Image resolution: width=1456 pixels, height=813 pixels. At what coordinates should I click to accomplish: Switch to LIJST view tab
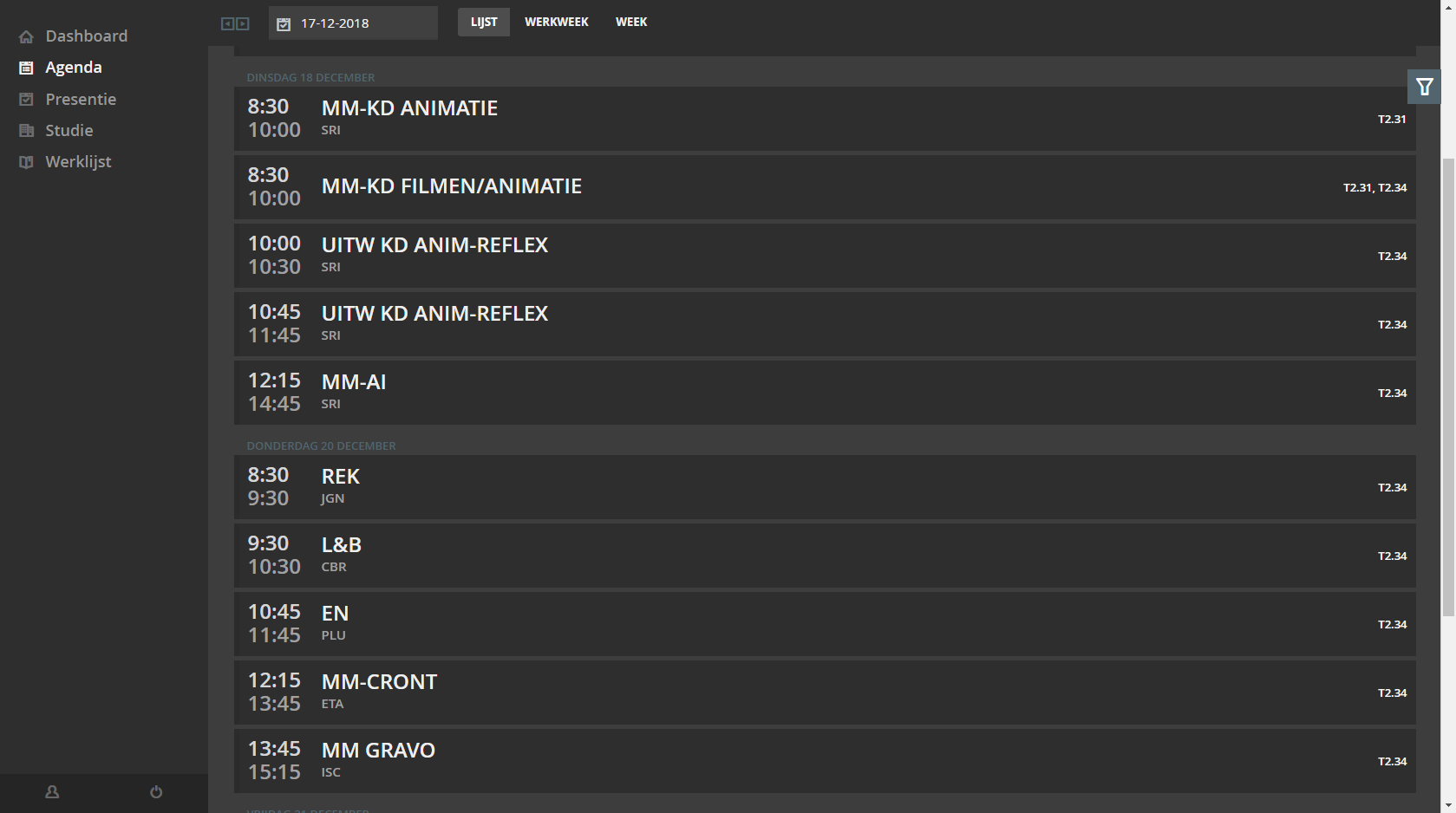484,23
